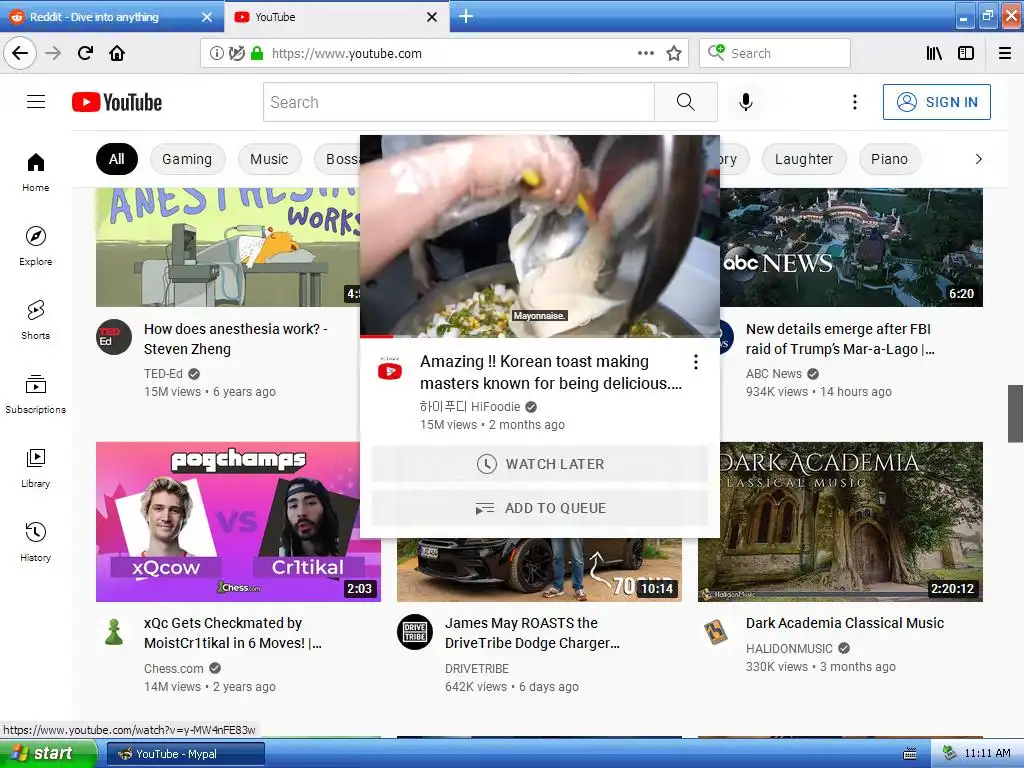Click WATCH LATER on video preview
1024x768 pixels.
540,464
